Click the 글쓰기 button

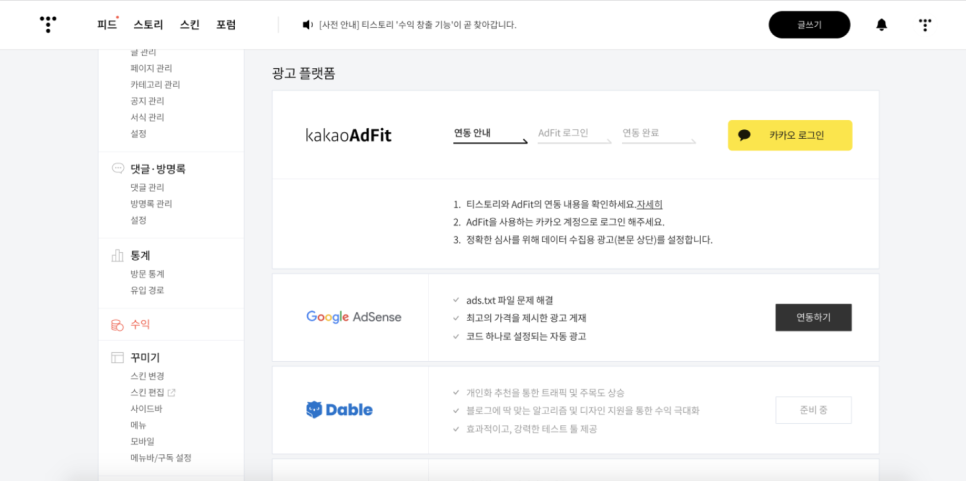tap(810, 25)
